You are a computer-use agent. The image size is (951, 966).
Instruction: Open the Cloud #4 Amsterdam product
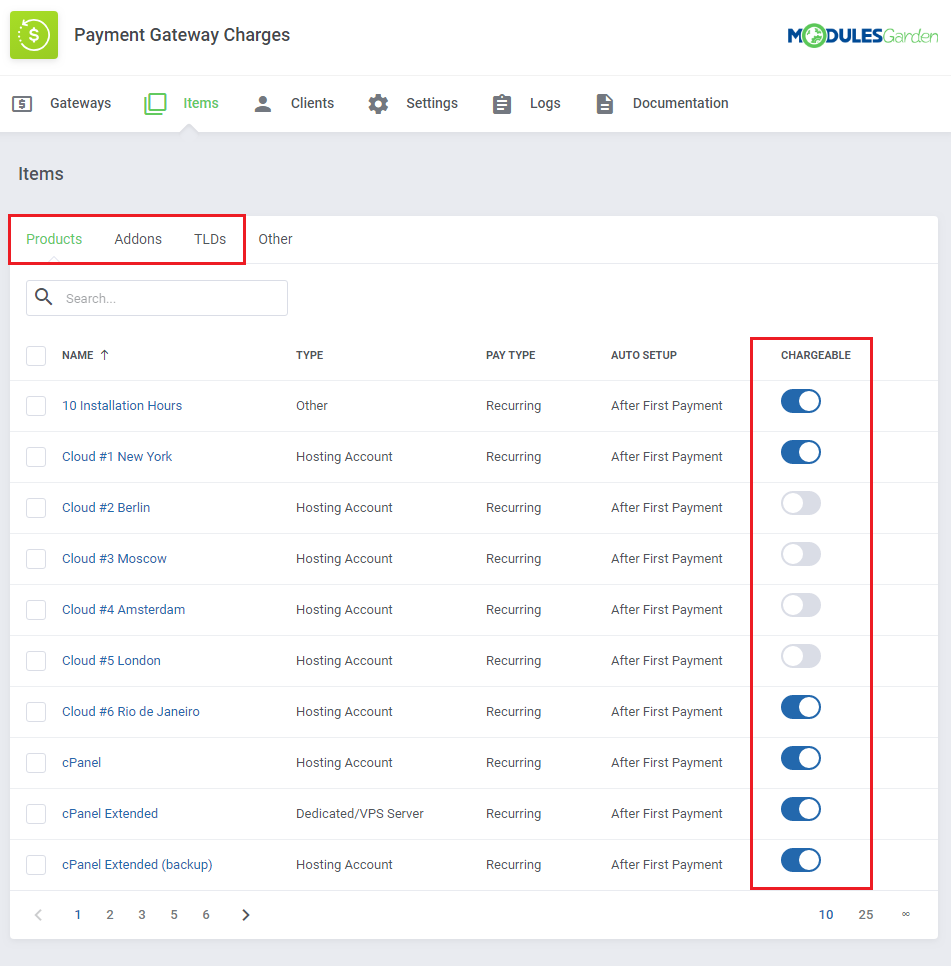pyautogui.click(x=123, y=610)
